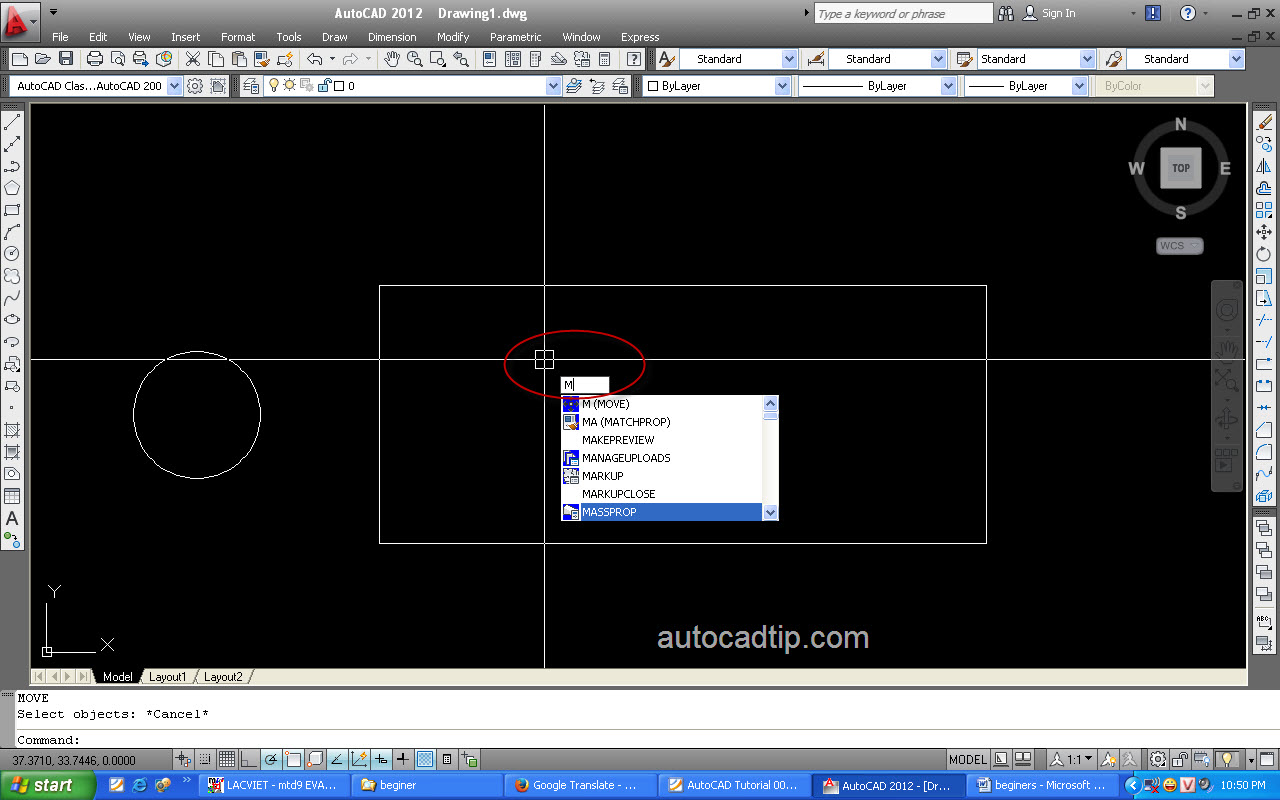Switch to the Layout2 tab
The image size is (1280, 800).
coord(223,677)
